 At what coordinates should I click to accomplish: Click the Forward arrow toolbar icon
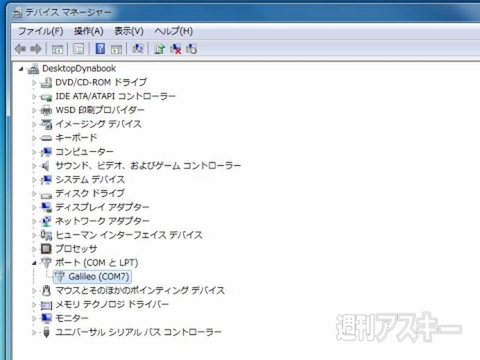tap(36, 49)
